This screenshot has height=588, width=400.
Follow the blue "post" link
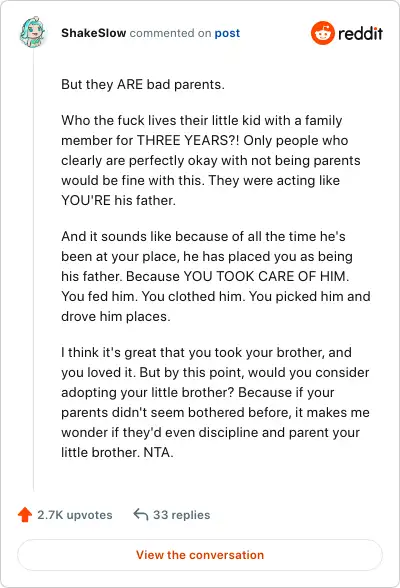[x=227, y=33]
